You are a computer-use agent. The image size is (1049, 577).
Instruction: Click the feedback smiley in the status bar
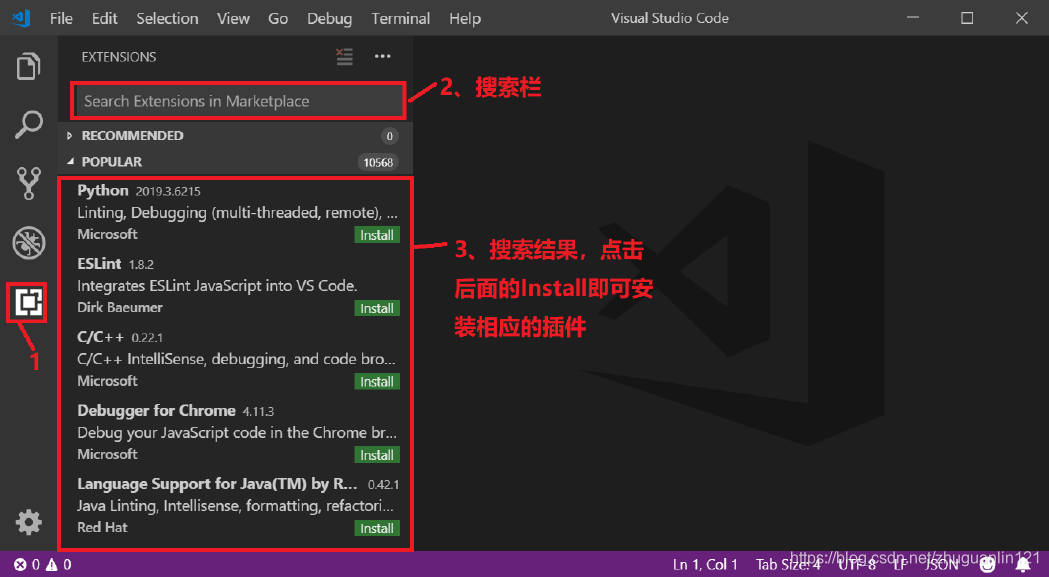pyautogui.click(x=987, y=564)
